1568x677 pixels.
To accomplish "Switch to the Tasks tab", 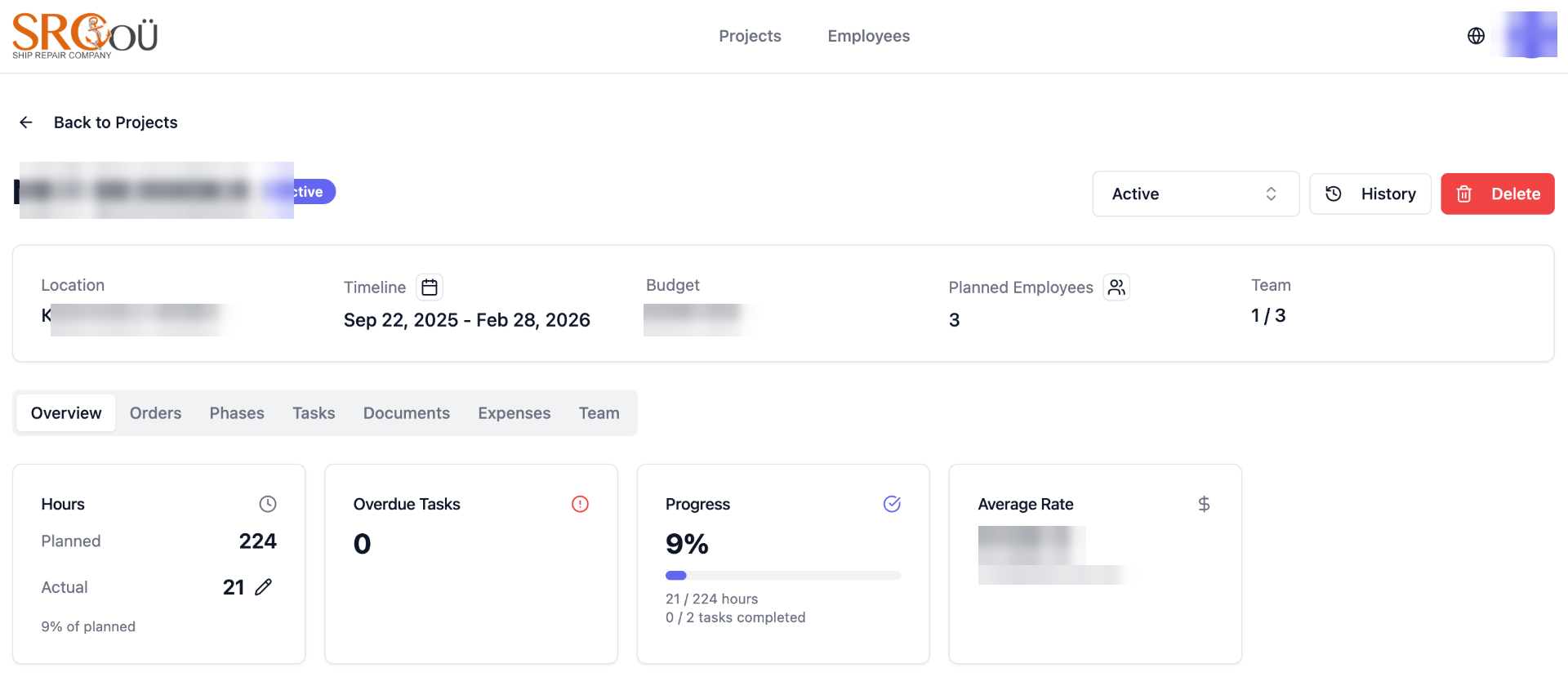I will point(314,413).
